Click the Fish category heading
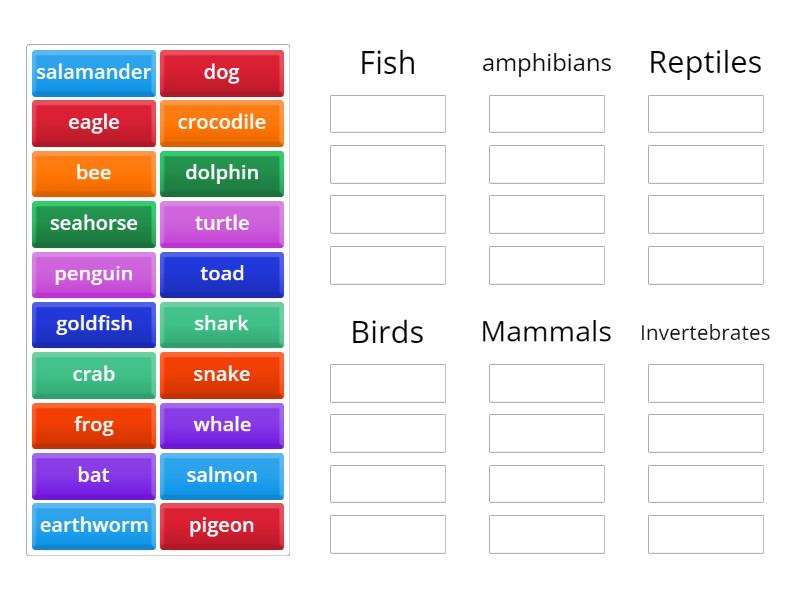 pyautogui.click(x=387, y=62)
